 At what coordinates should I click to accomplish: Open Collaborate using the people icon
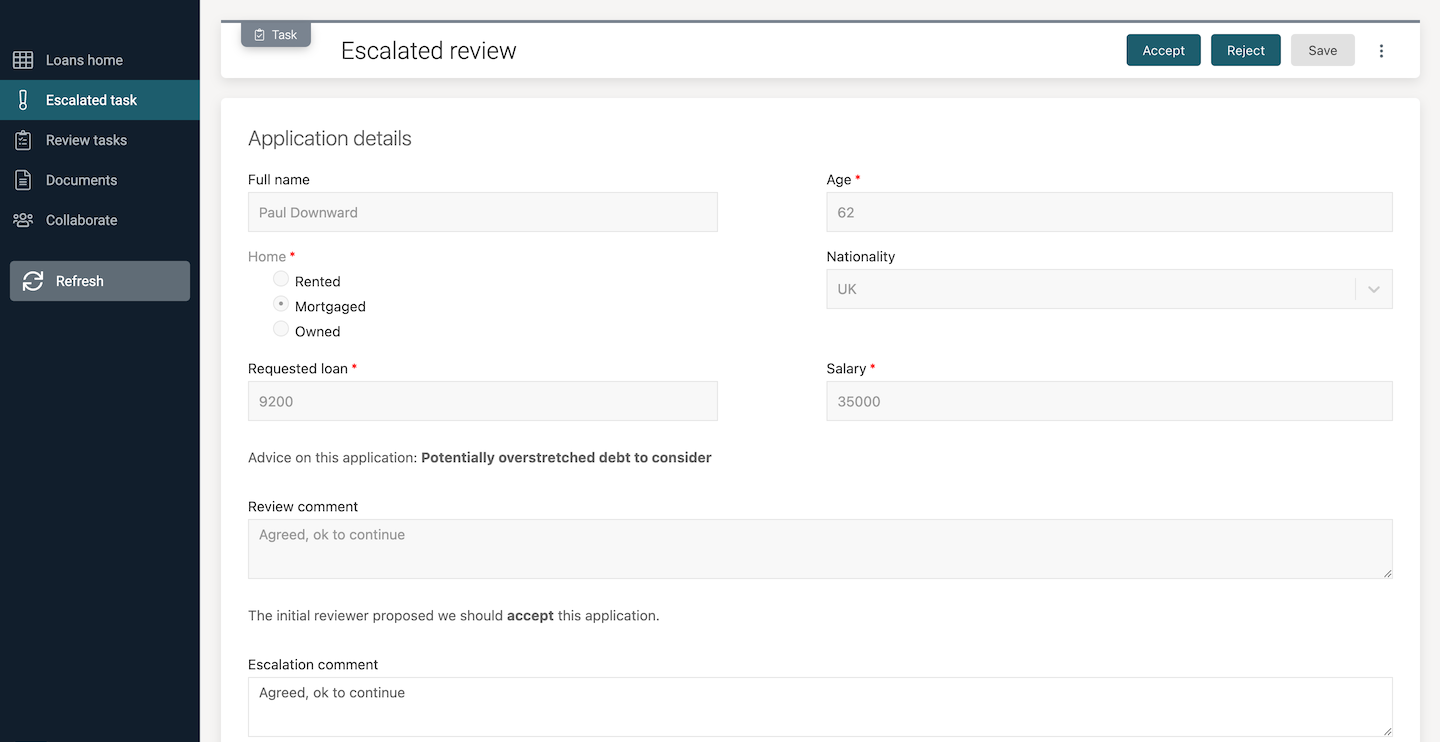[x=21, y=220]
